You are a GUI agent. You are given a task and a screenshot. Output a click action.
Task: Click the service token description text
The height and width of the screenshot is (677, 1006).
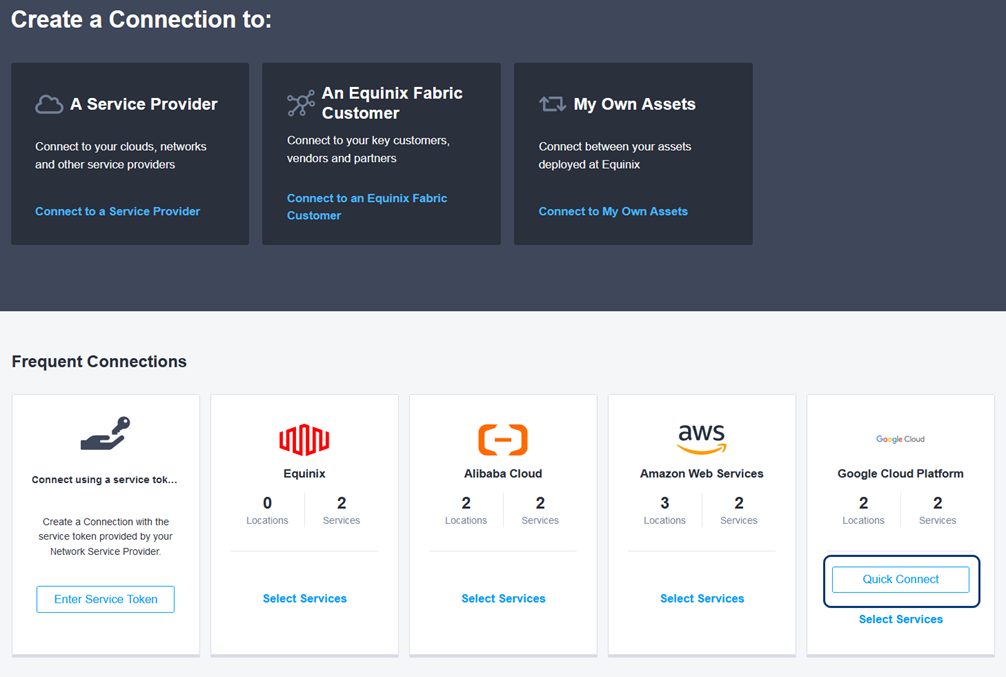(x=105, y=536)
